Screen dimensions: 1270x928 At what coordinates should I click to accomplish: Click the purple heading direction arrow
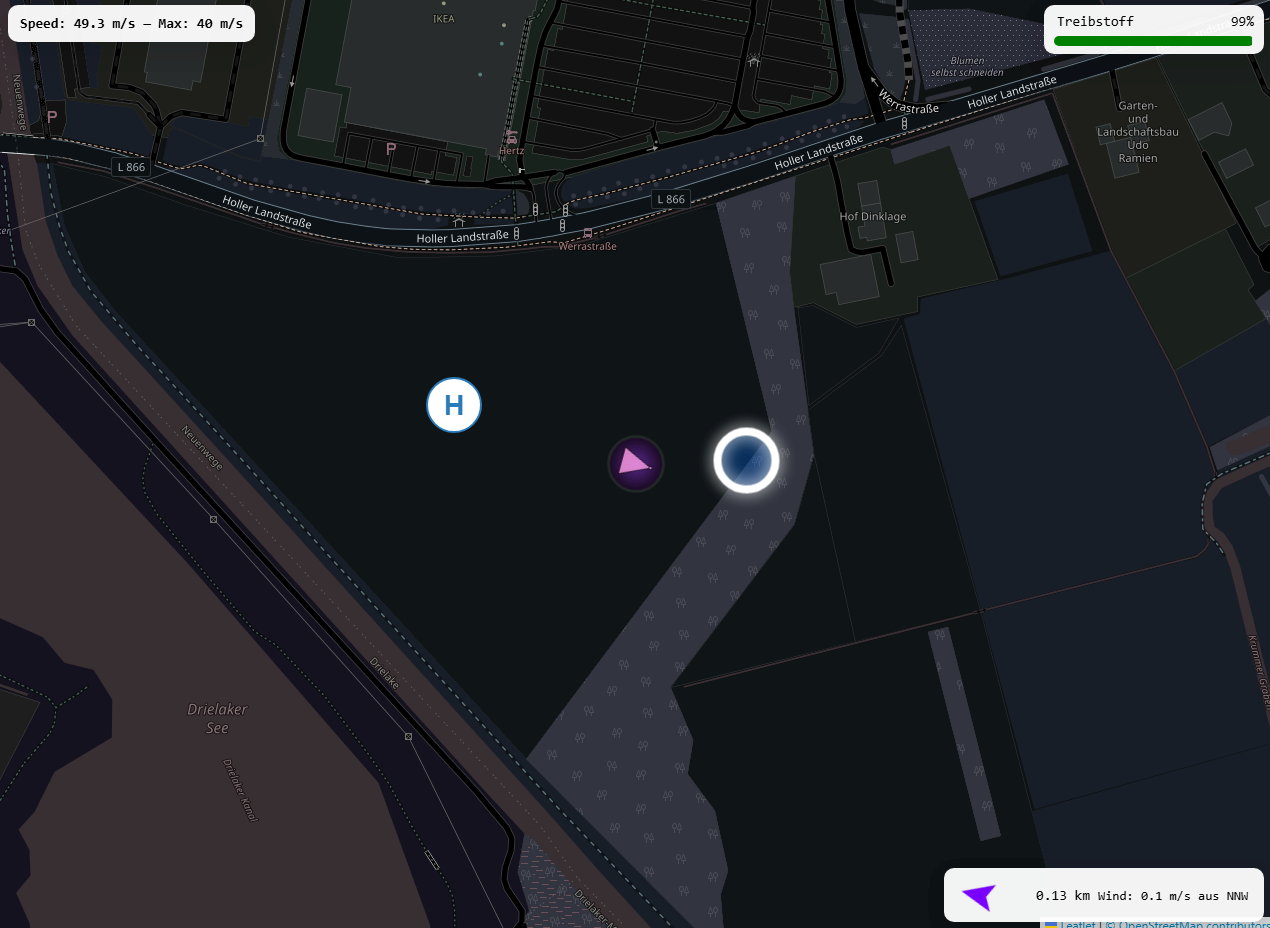point(979,897)
